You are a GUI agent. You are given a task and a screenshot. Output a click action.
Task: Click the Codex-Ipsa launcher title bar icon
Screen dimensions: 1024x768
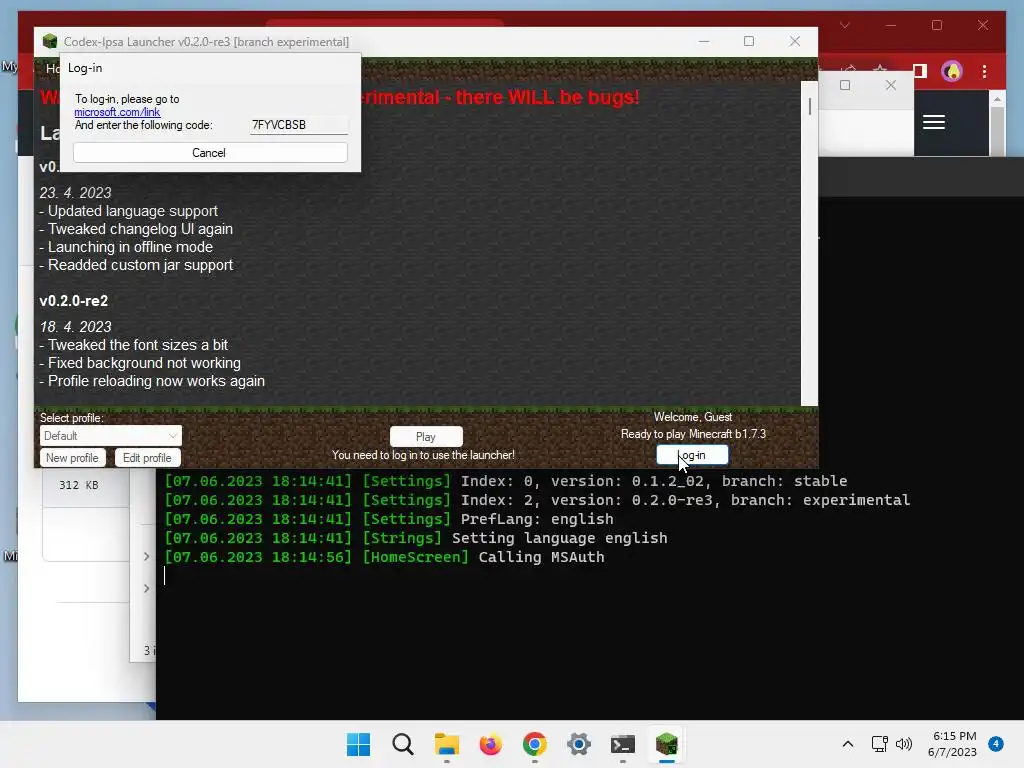[x=50, y=41]
